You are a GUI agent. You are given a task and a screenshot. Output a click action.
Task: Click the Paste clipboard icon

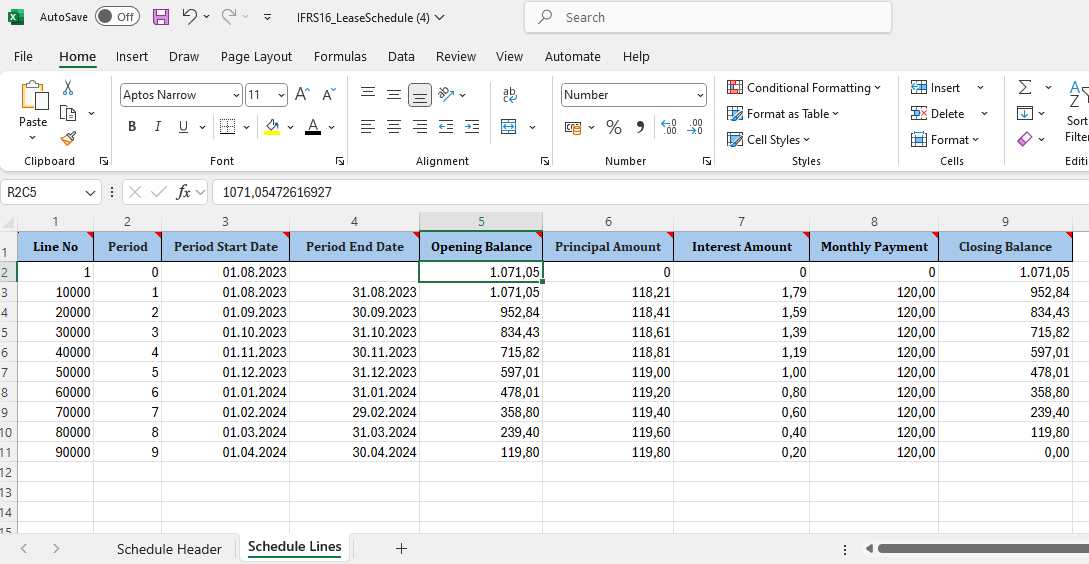coord(33,96)
